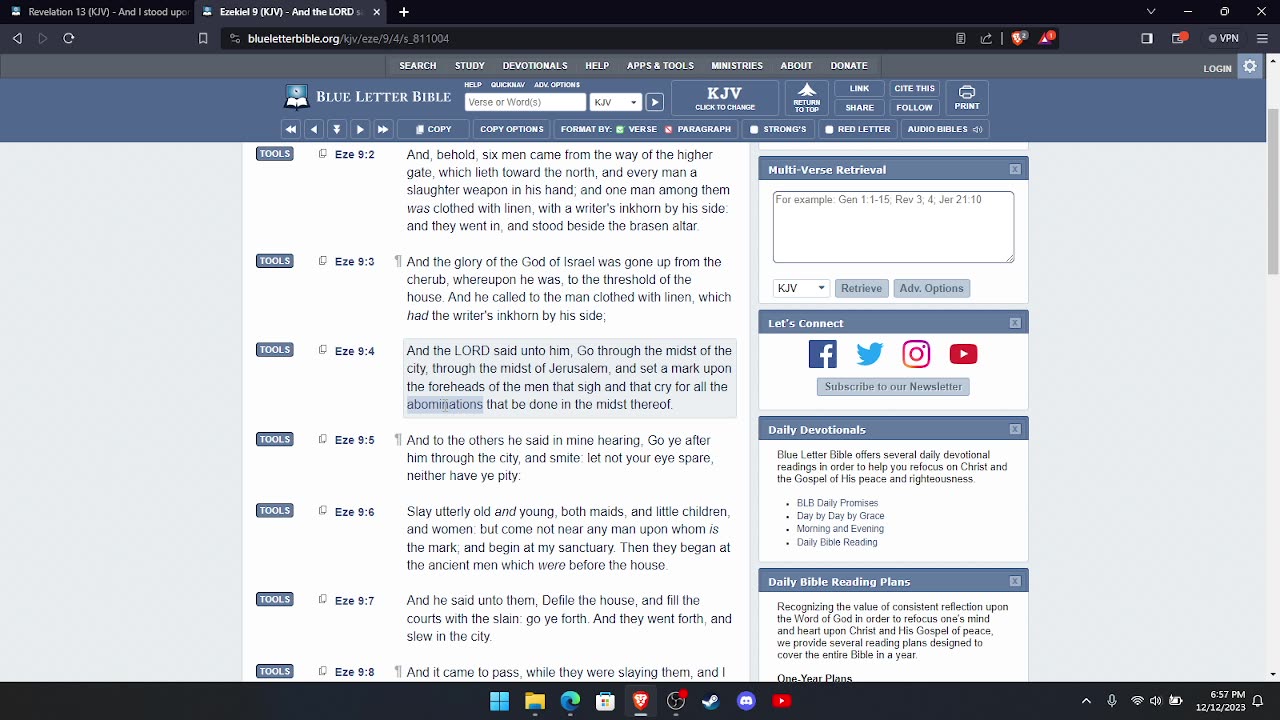
Task: Open the APPS & TOOLS menu
Action: (660, 66)
